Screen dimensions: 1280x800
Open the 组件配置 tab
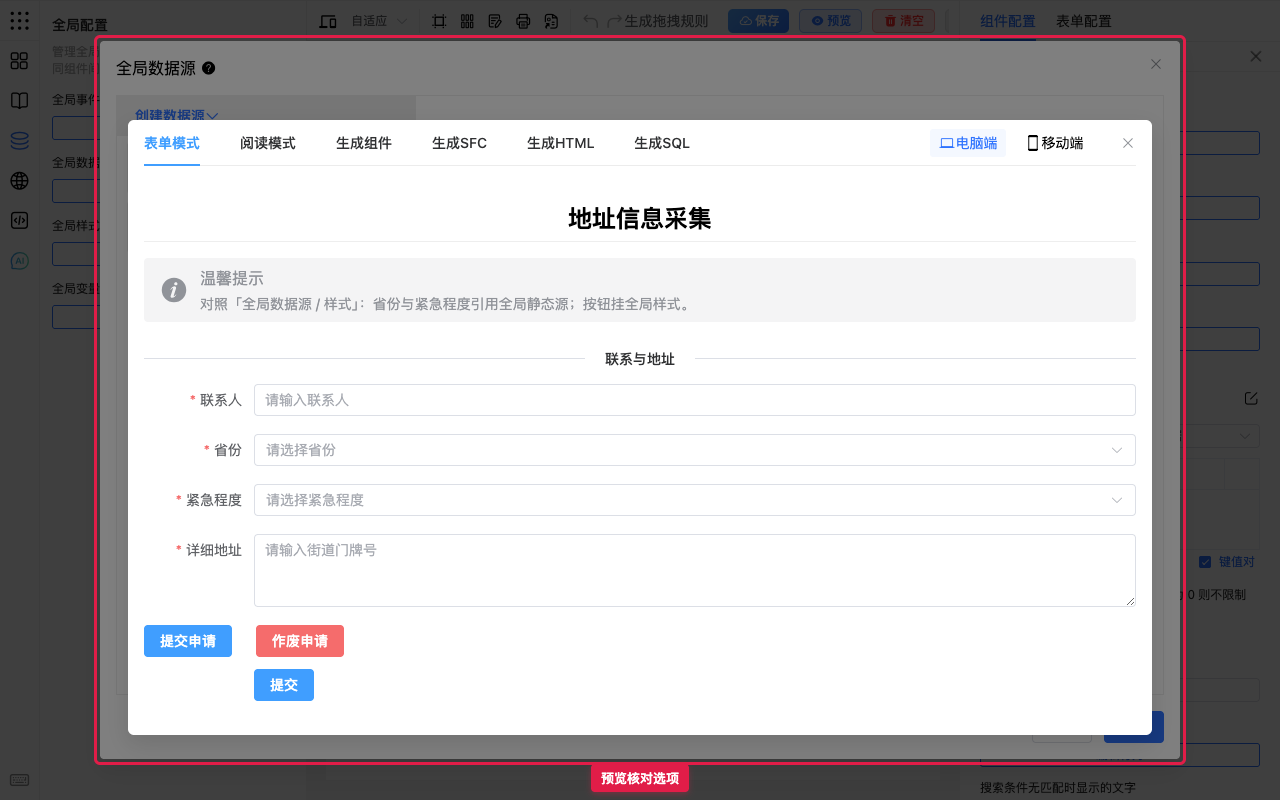coord(1008,21)
